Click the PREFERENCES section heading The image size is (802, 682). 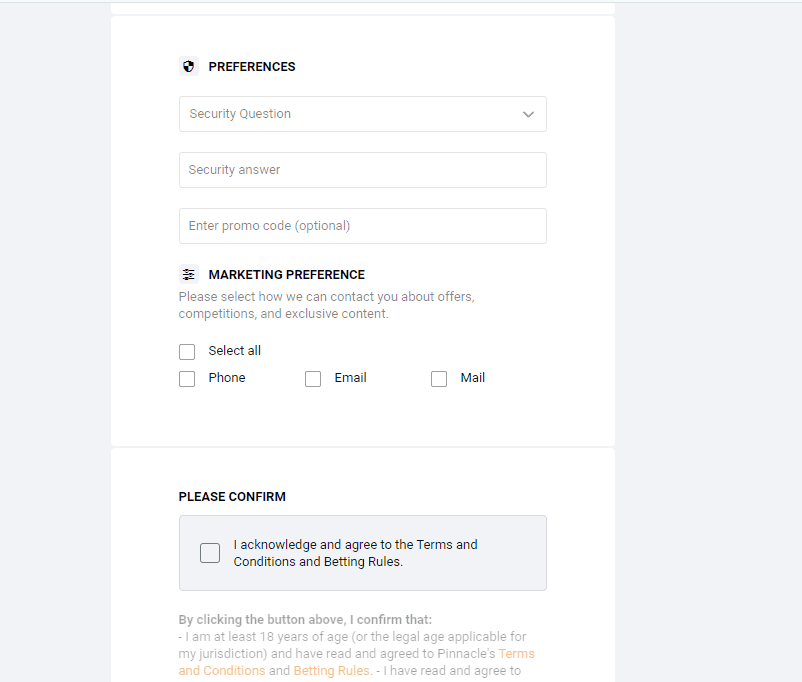252,67
